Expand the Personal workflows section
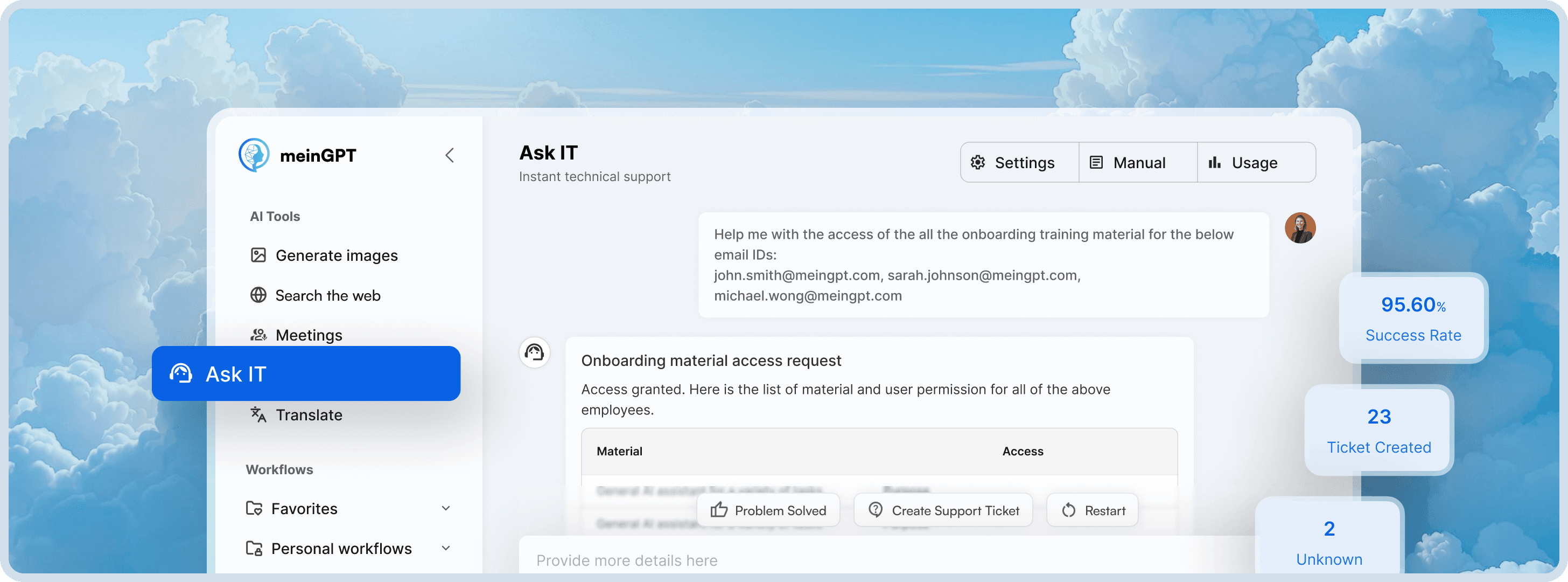The width and height of the screenshot is (1568, 582). [x=445, y=548]
